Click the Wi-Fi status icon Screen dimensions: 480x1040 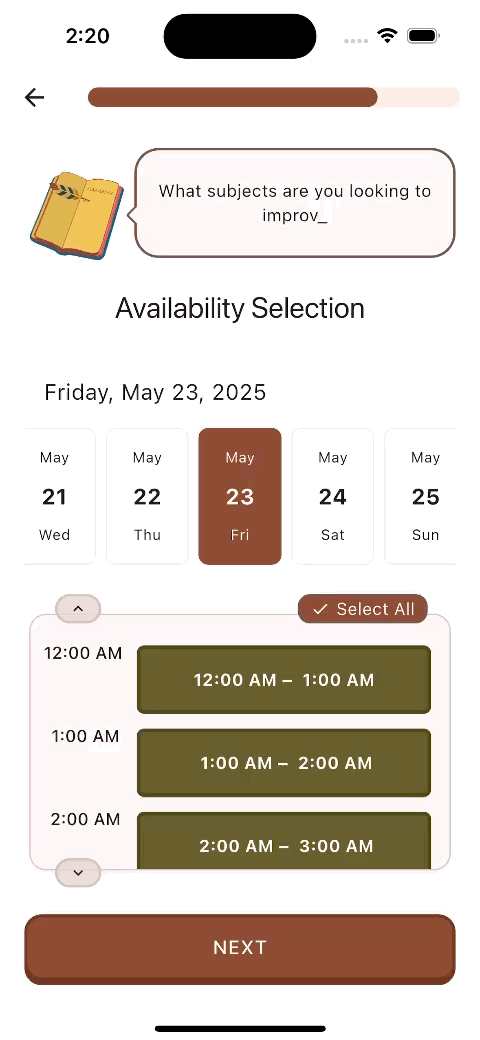(387, 36)
